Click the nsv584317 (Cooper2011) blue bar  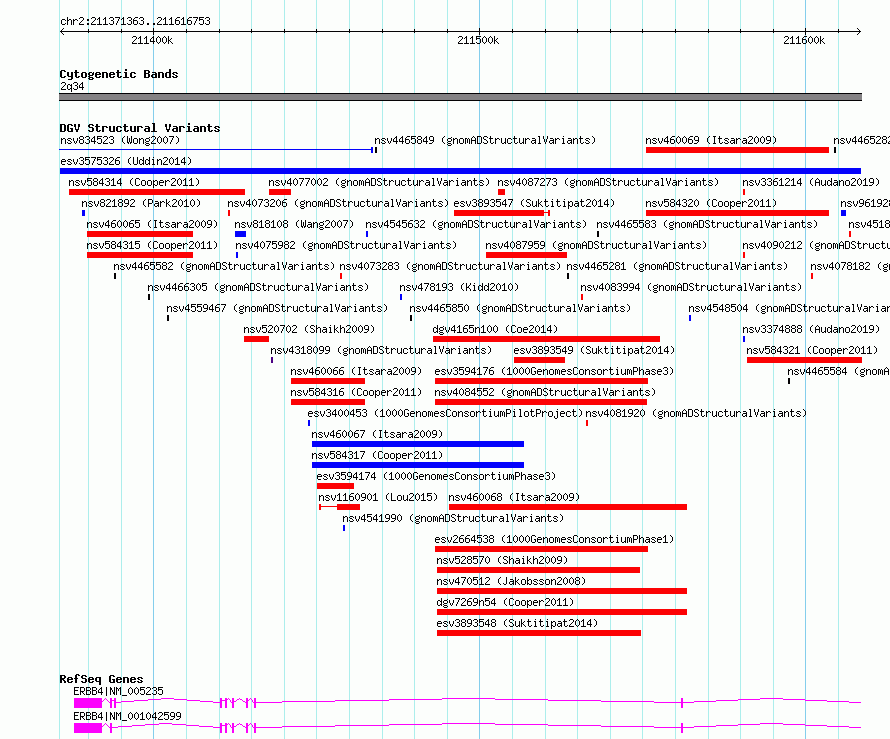pos(418,465)
